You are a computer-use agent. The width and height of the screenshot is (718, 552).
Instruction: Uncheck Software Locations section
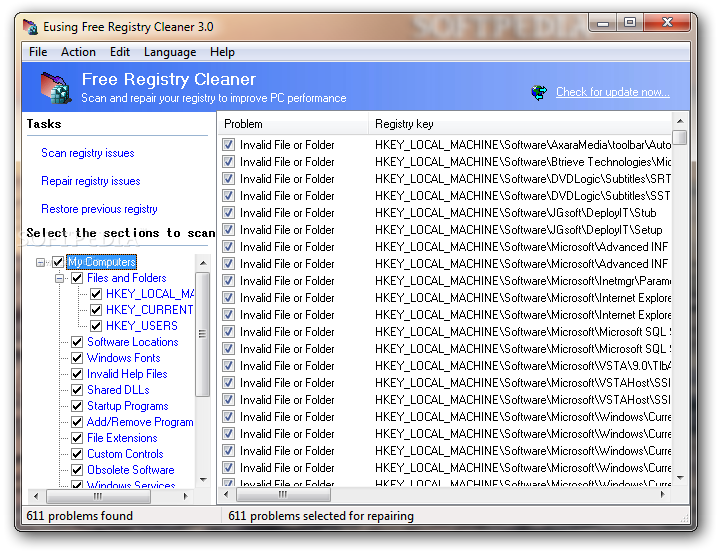tap(77, 342)
